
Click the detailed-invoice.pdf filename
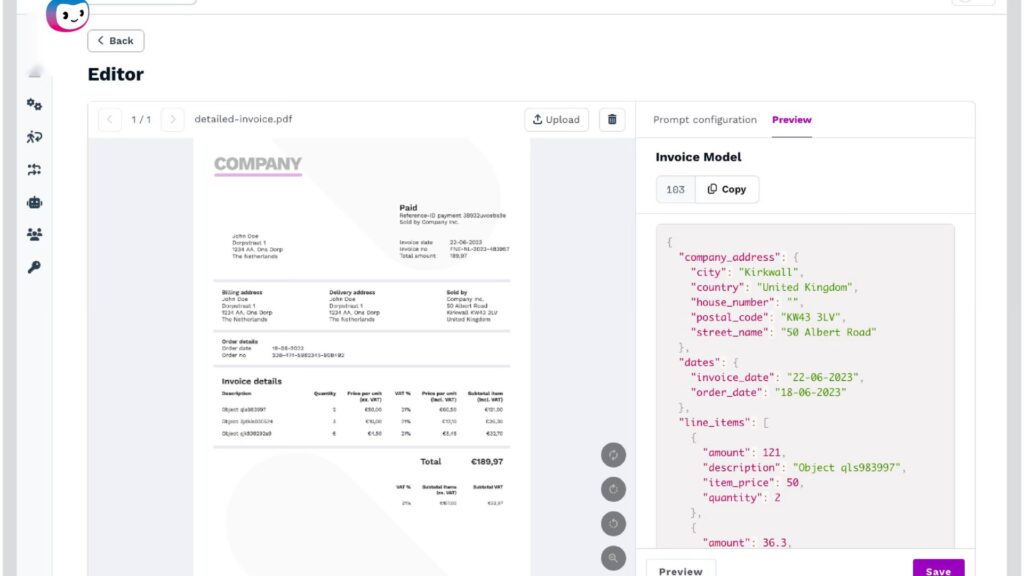243,119
